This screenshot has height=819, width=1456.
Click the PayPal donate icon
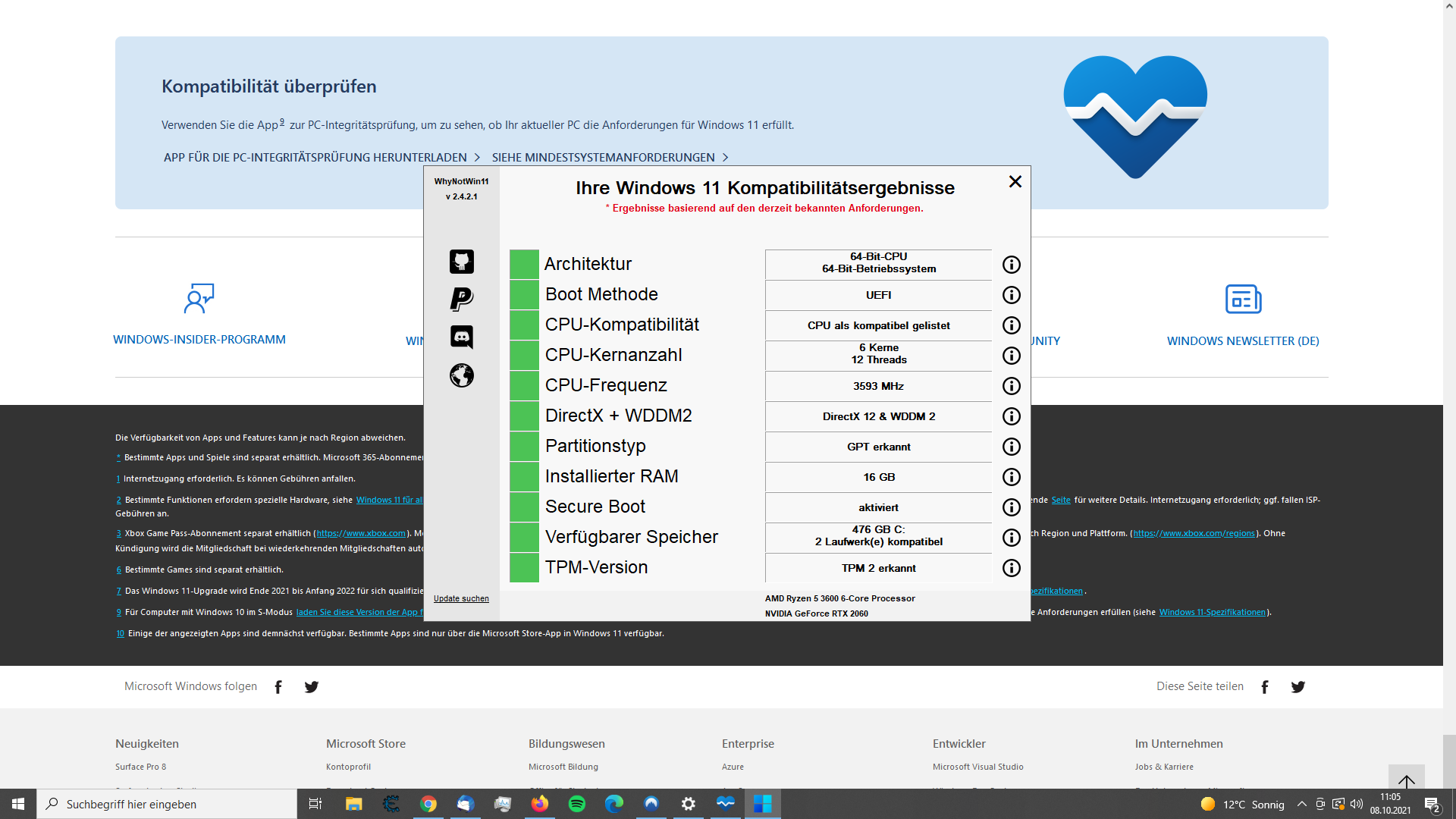tap(462, 299)
